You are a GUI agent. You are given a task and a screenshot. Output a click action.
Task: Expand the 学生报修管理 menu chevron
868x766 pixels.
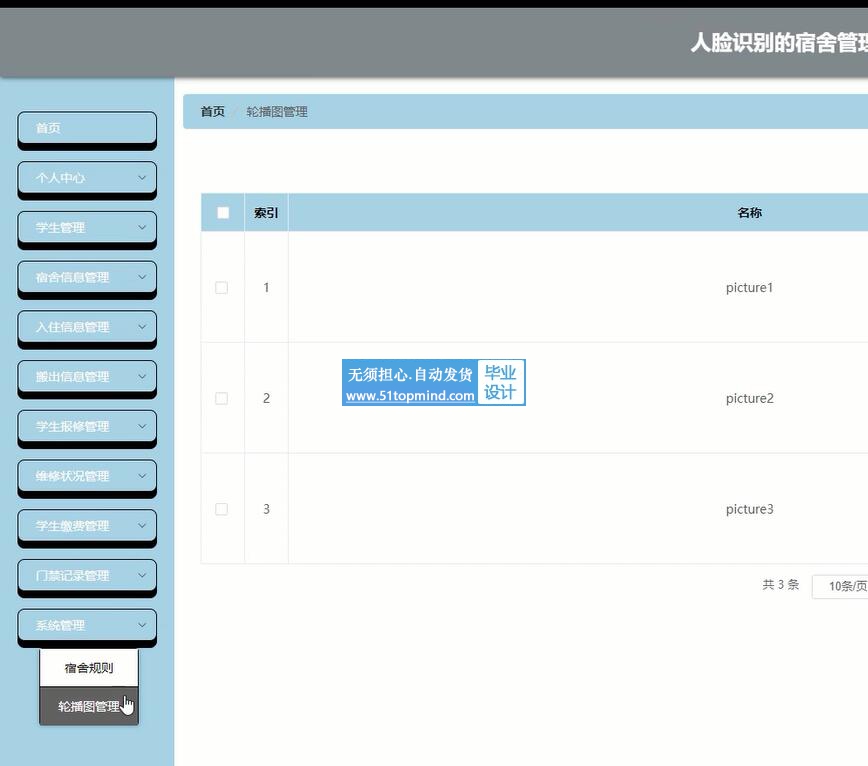(x=142, y=426)
